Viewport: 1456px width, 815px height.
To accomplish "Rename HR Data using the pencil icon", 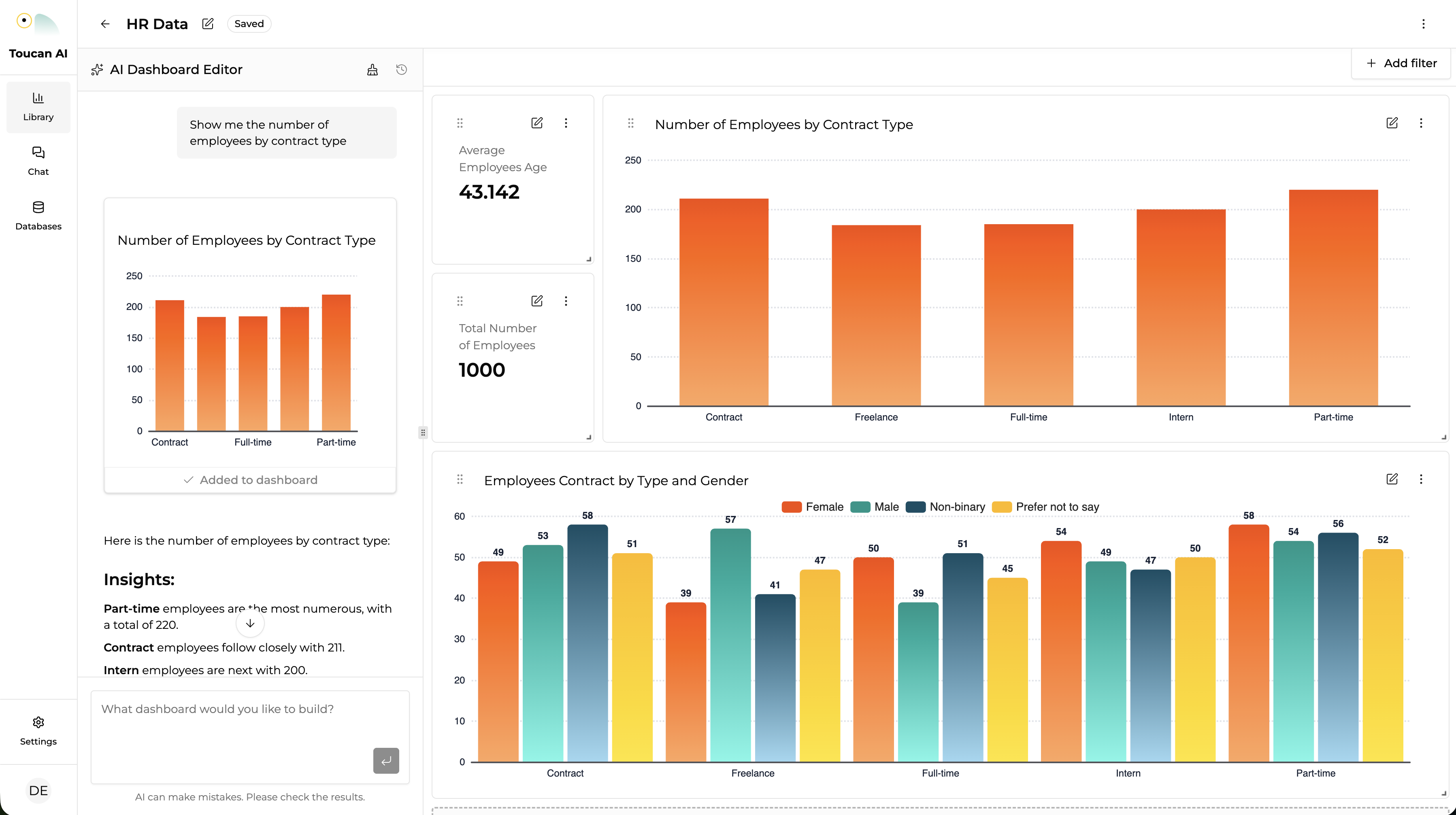I will tap(207, 23).
